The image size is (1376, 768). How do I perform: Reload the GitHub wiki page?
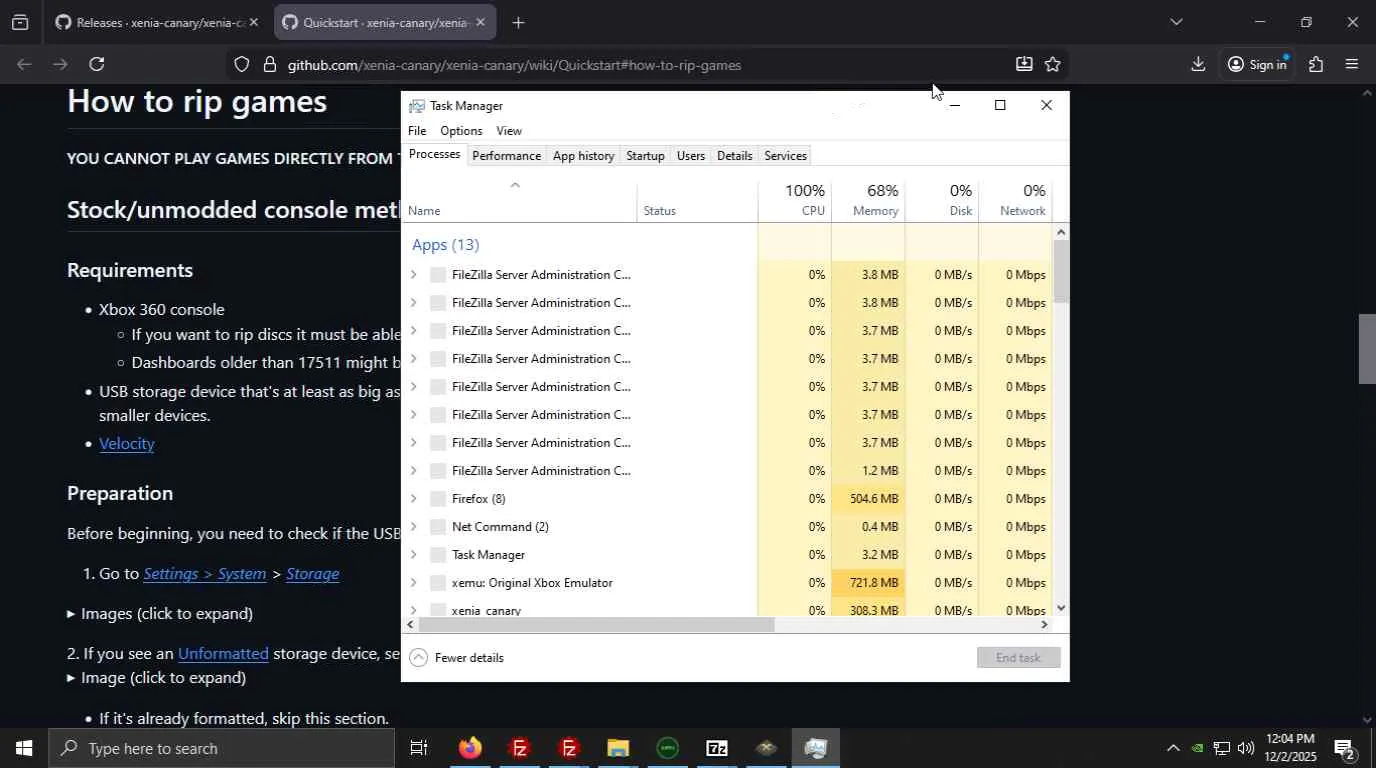(x=96, y=64)
